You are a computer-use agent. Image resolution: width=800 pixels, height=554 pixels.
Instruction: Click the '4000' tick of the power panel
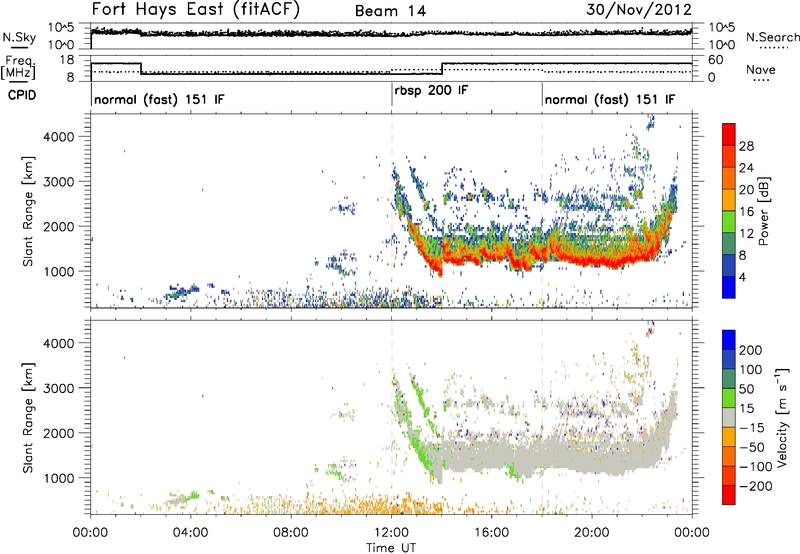58,137
